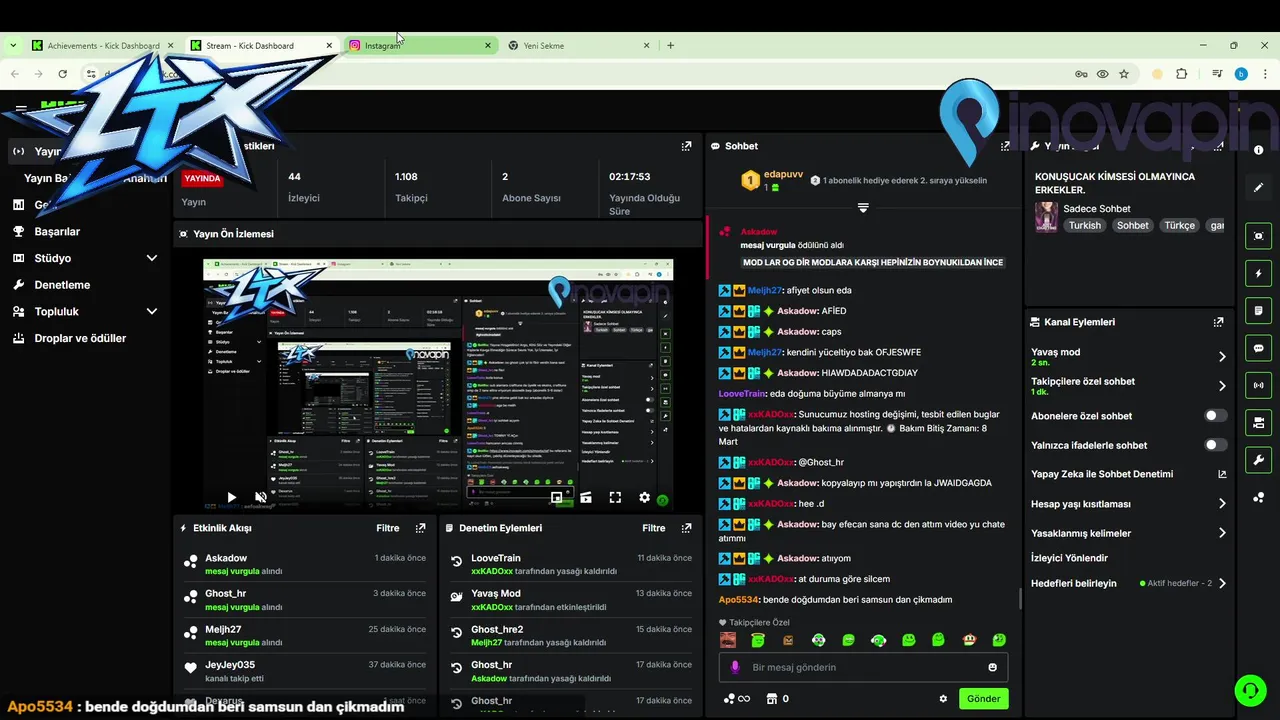
Task: Click username Askadow in Etkinlik Akışı
Action: (x=226, y=558)
